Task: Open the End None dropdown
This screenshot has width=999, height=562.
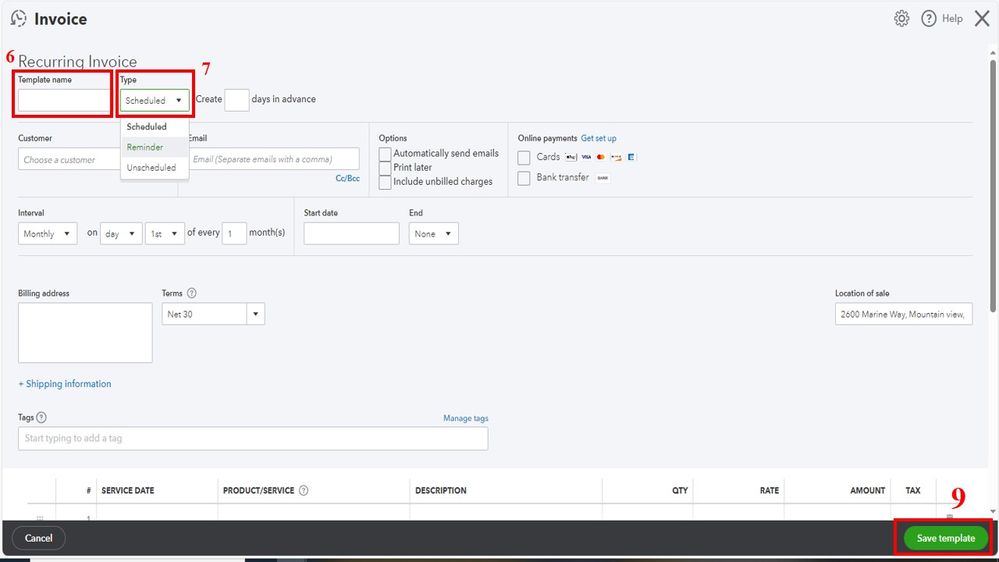Action: pos(433,234)
